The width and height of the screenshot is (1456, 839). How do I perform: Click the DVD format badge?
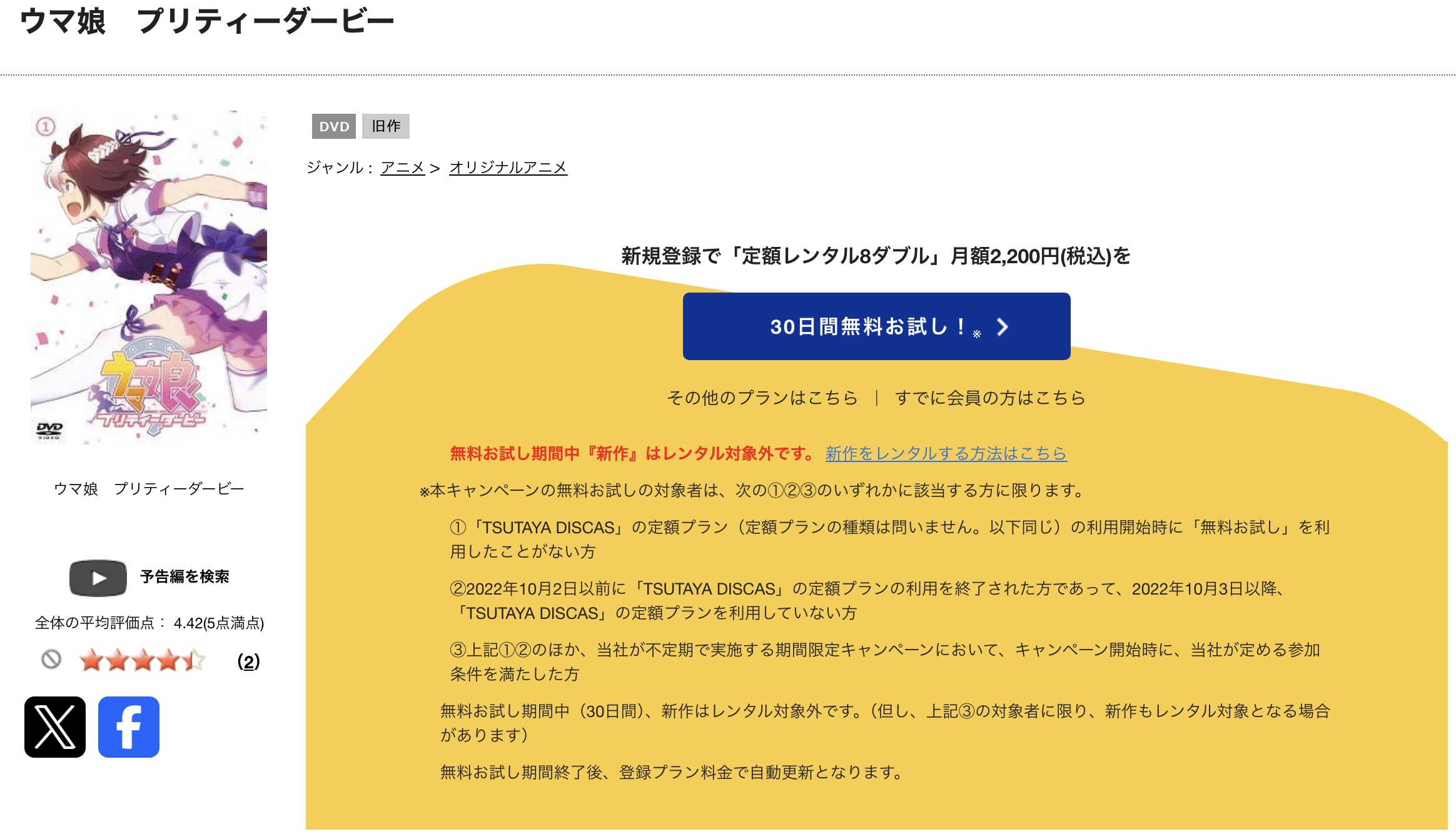click(x=334, y=126)
